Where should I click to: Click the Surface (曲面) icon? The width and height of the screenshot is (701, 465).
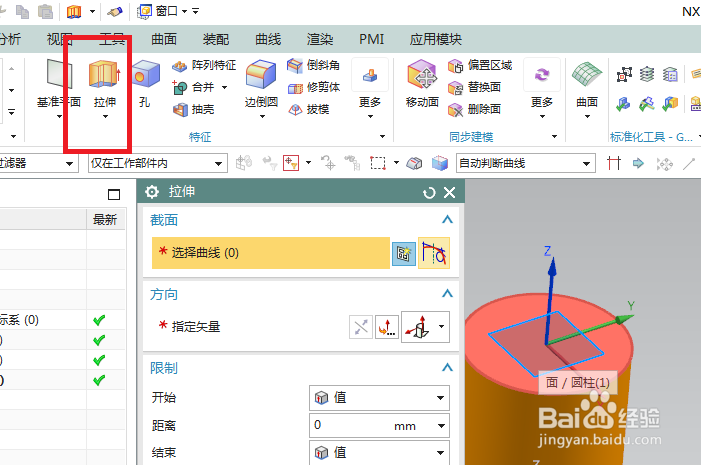point(587,74)
